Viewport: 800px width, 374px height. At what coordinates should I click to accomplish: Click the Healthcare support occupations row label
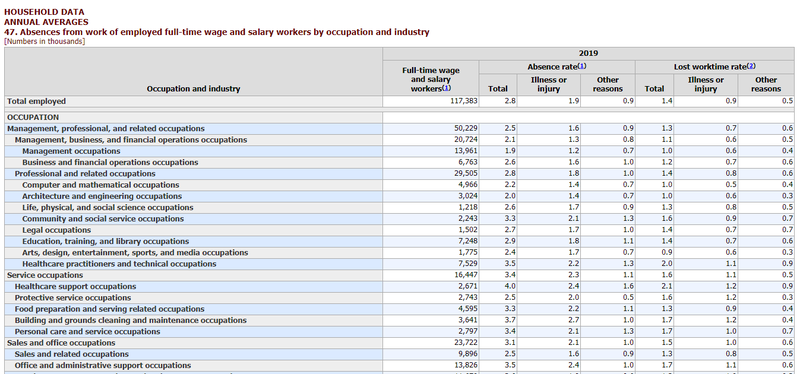coord(76,286)
